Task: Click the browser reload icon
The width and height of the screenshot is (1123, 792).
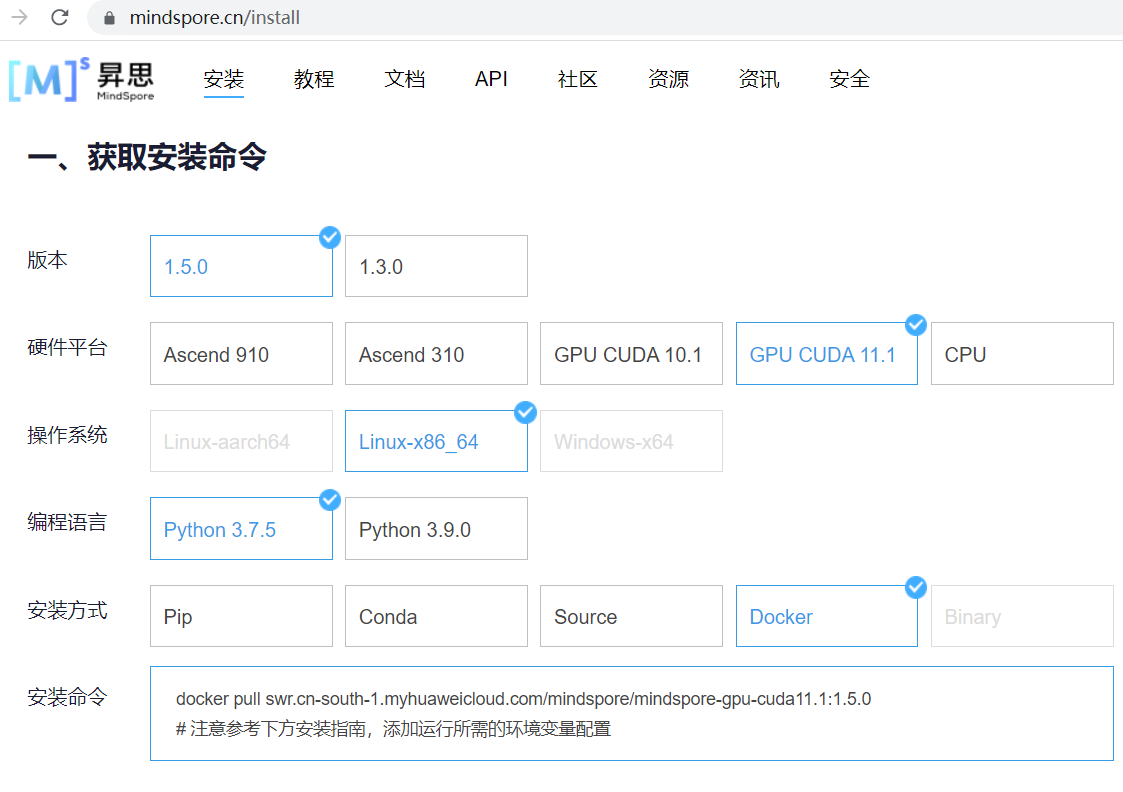Action: coord(60,17)
